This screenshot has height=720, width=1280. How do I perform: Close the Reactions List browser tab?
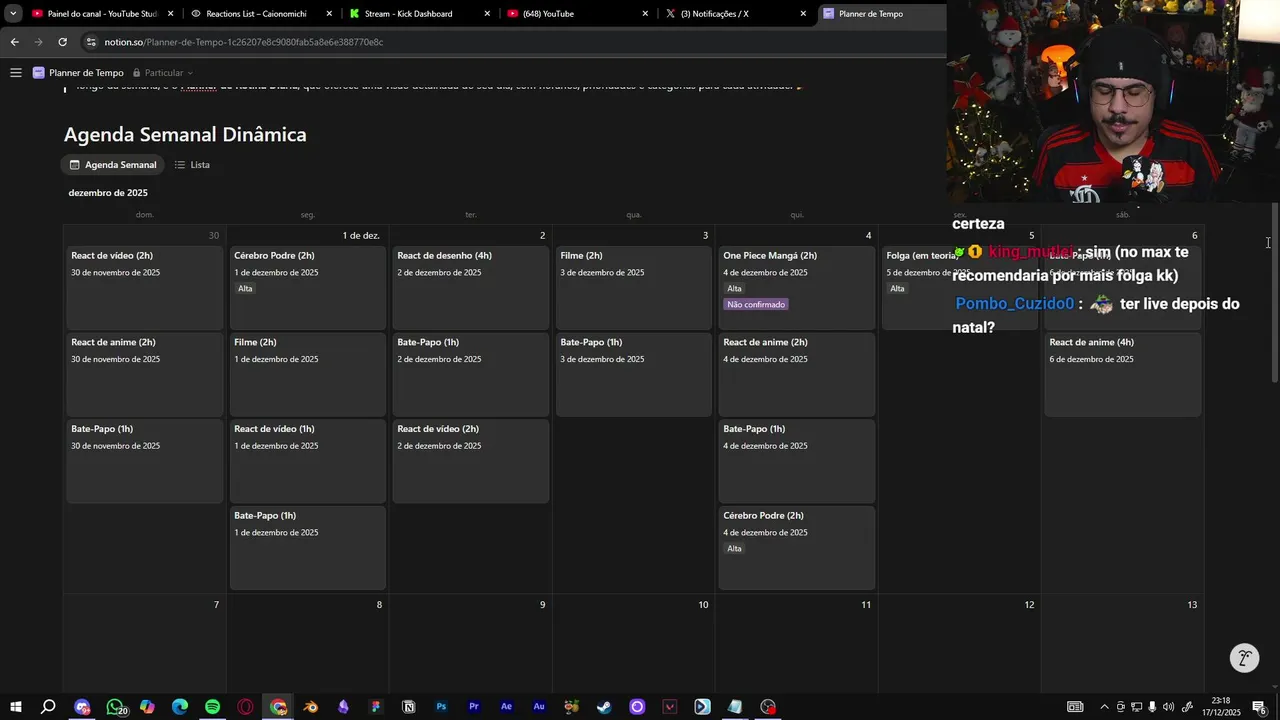pyautogui.click(x=329, y=14)
